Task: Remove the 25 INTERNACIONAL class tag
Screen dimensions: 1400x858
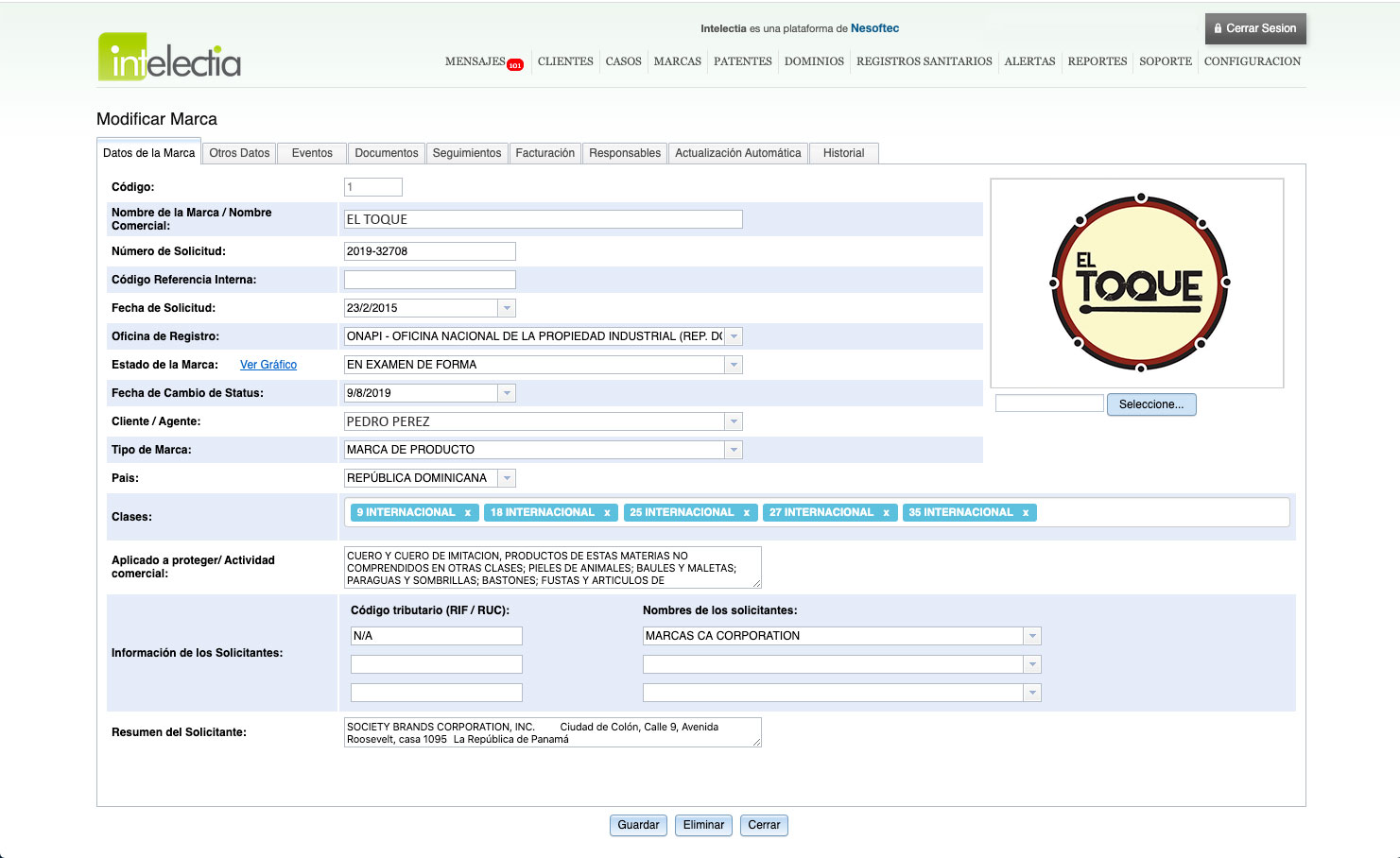Action: pos(746,513)
